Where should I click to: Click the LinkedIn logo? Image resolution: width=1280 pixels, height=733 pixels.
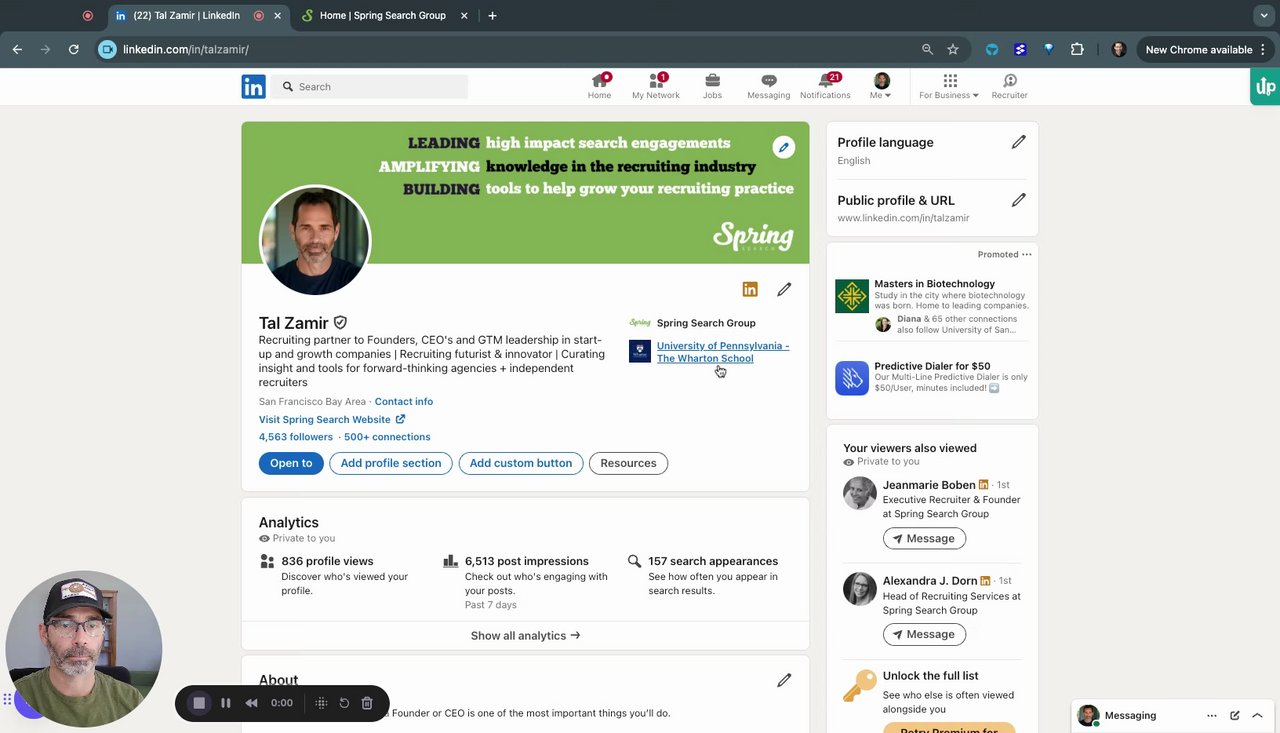(253, 87)
